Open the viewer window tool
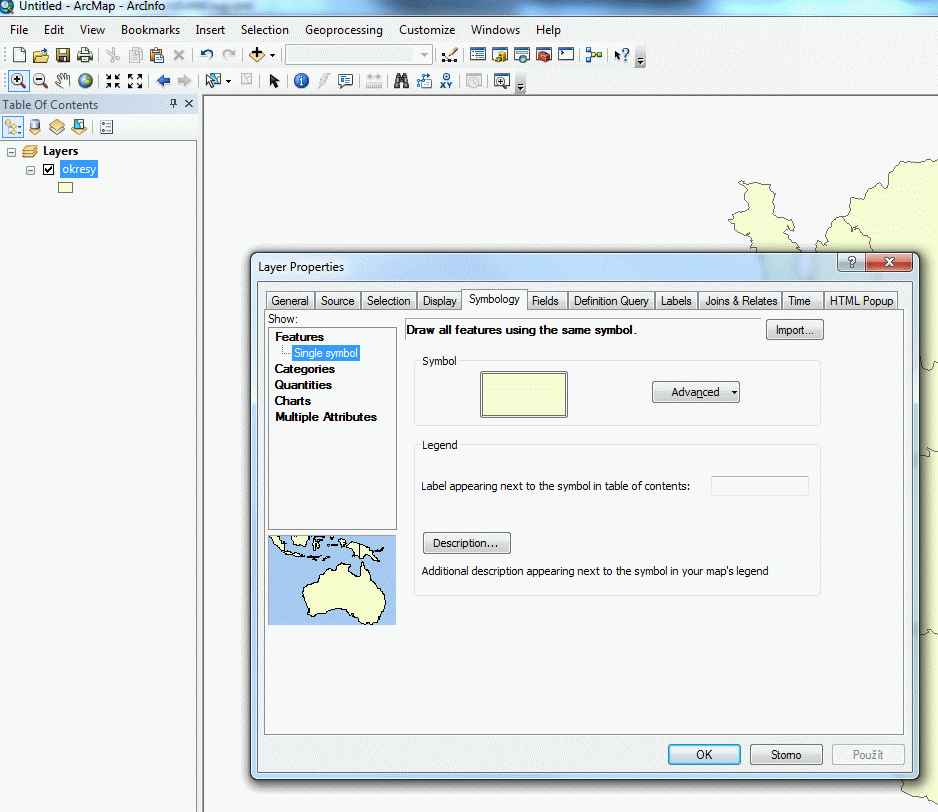 click(502, 80)
